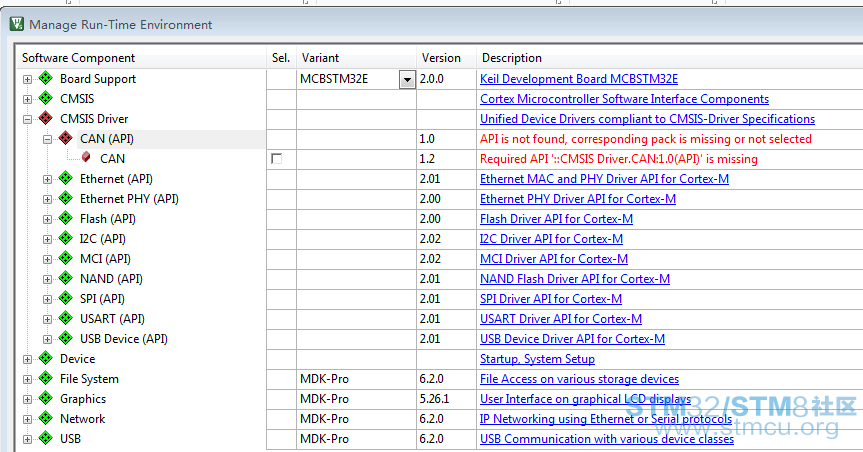Image resolution: width=863 pixels, height=452 pixels.
Task: Expand the Graphics node
Action: (27, 399)
